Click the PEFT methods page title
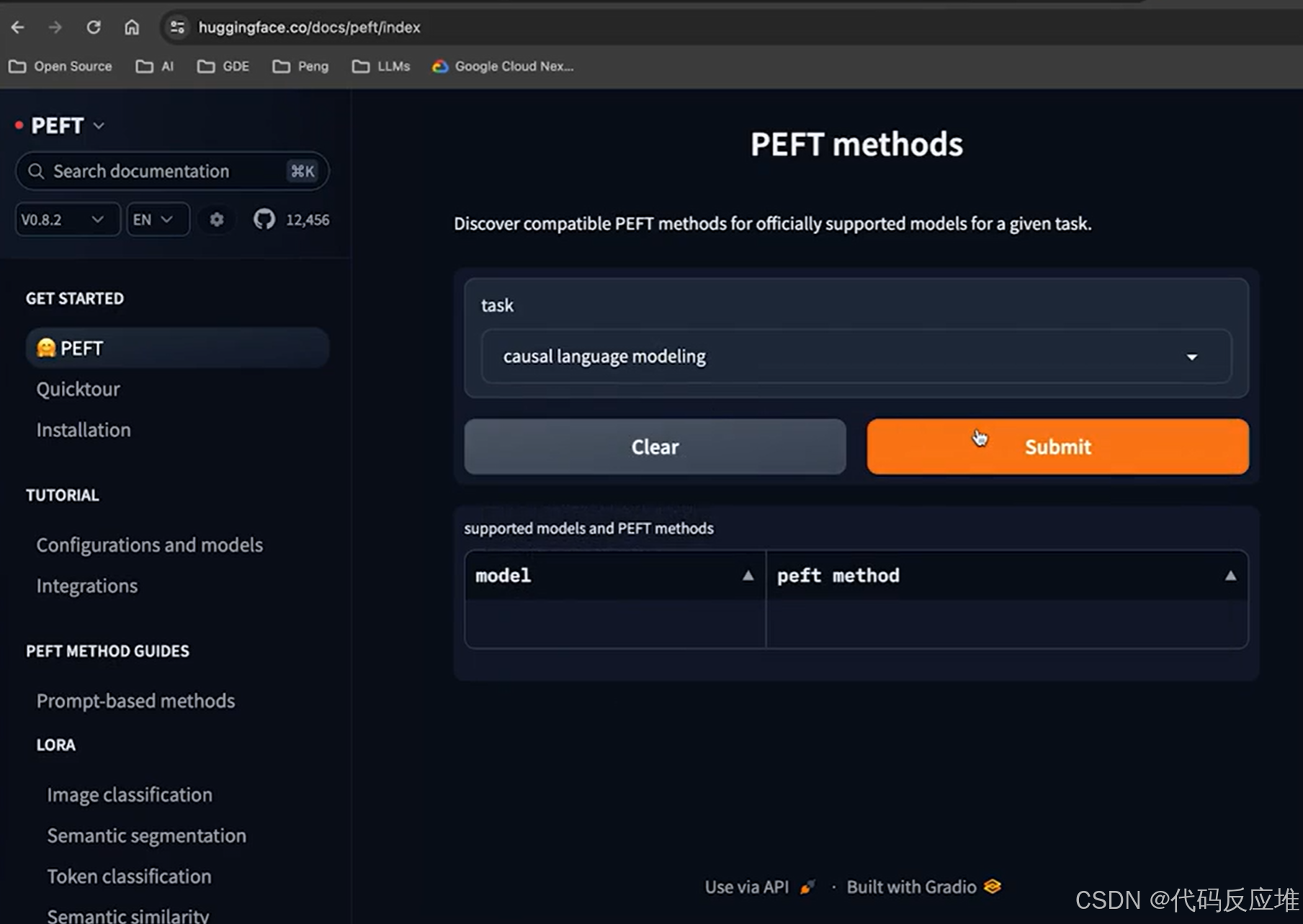Screen dimensions: 1303x924 pos(856,144)
